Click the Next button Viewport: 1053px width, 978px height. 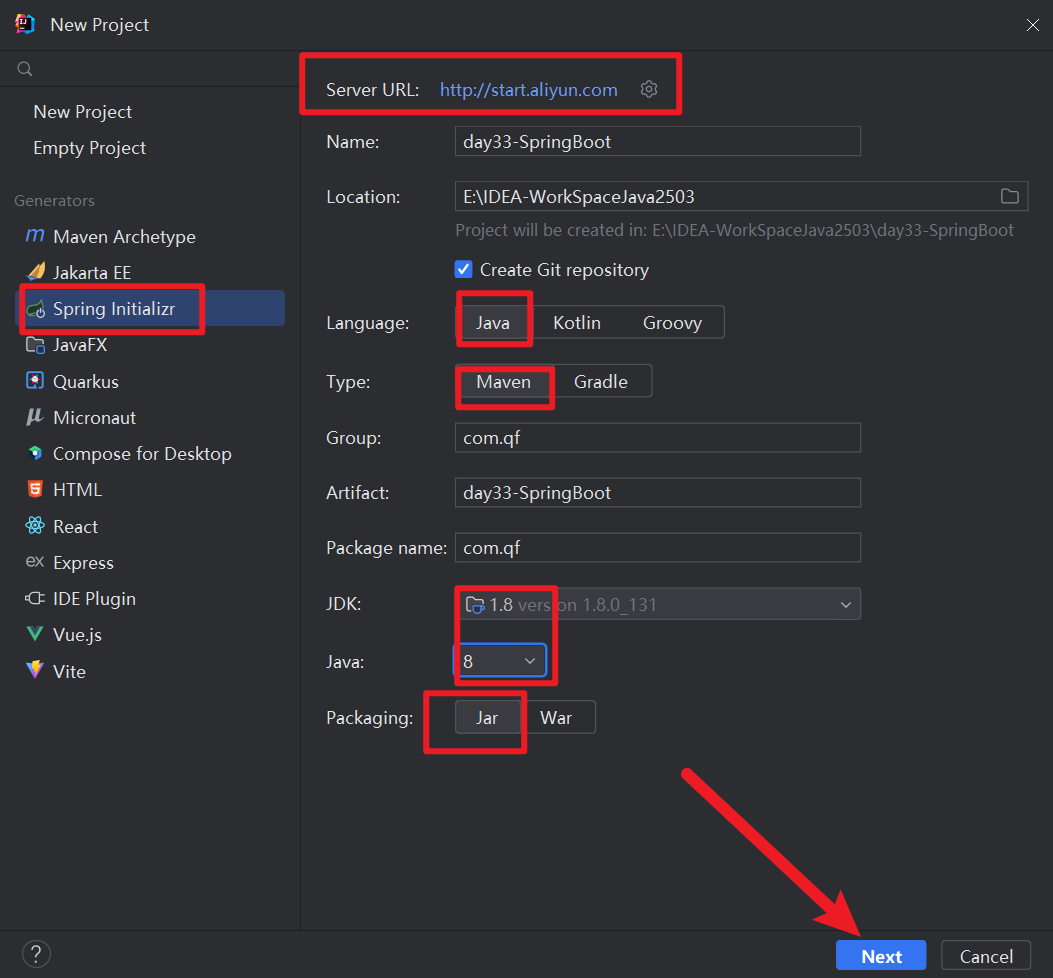point(881,956)
